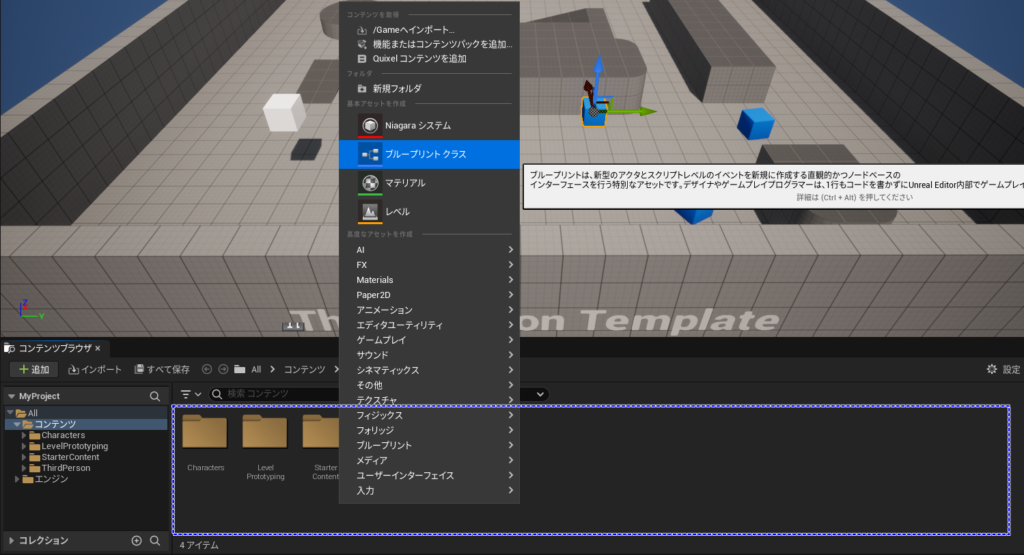
Task: Create a new マテリアル asset
Action: click(429, 183)
